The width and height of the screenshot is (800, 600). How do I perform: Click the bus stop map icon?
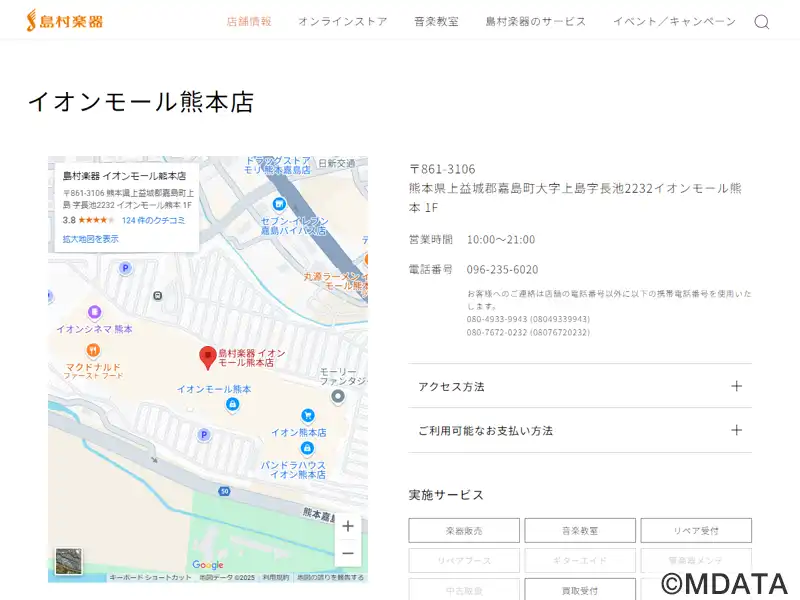point(158,295)
